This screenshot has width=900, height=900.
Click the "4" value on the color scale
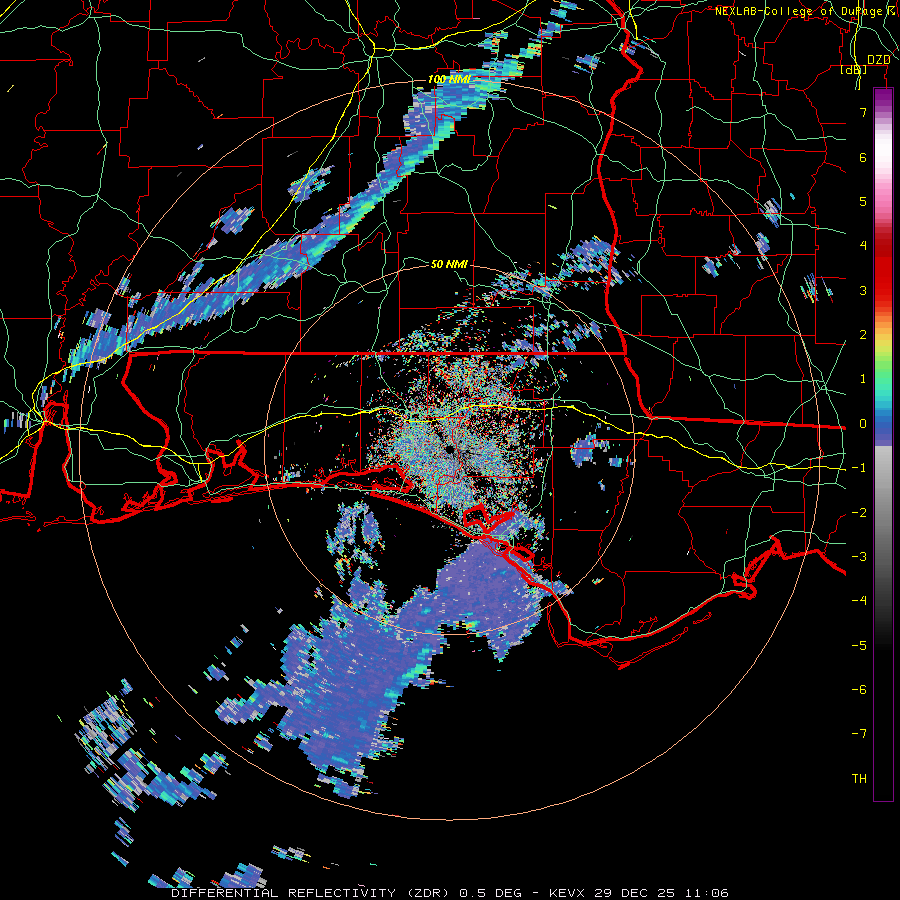(x=863, y=246)
